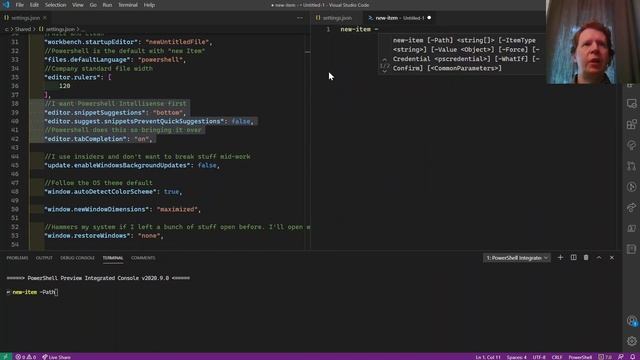The width and height of the screenshot is (640, 360).
Task: Open the Terminal menu
Action: (128, 5)
